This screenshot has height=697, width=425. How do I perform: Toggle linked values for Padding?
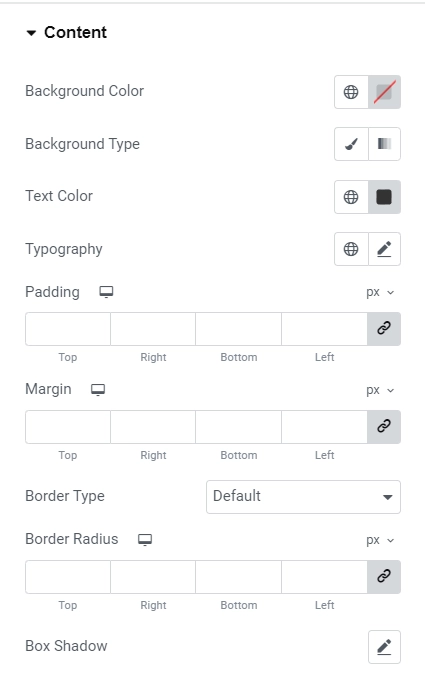(384, 329)
